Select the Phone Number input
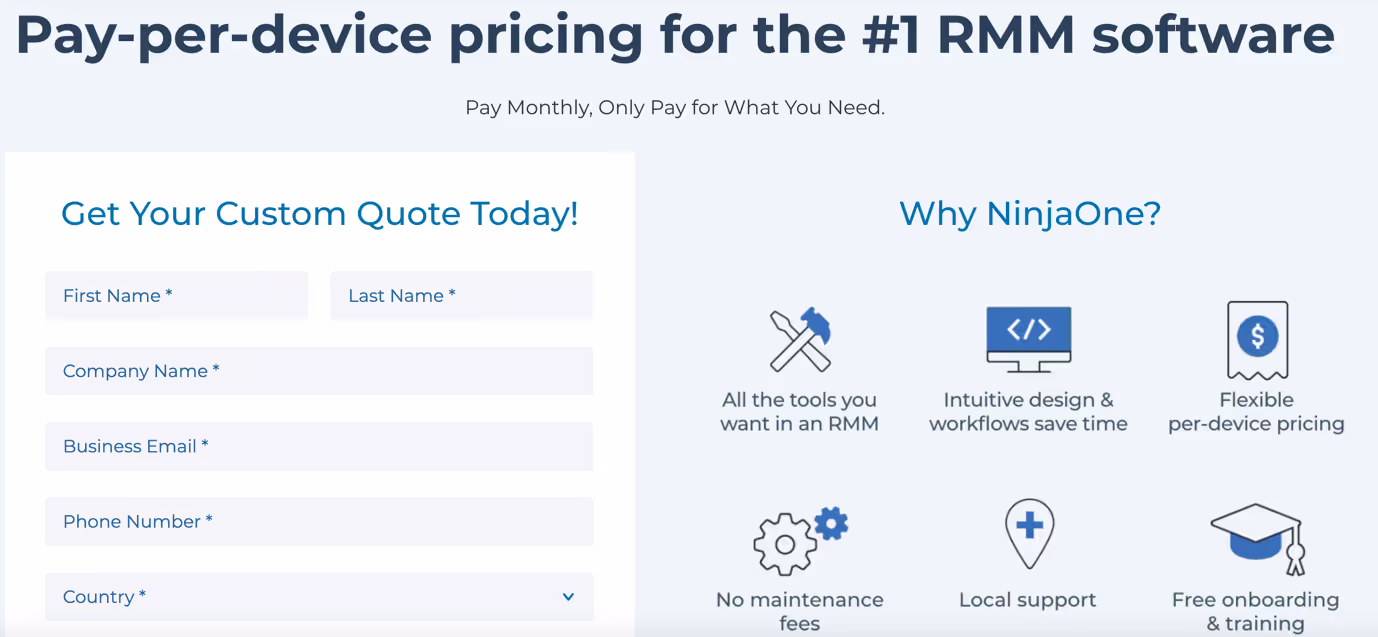This screenshot has height=637, width=1378. 319,521
